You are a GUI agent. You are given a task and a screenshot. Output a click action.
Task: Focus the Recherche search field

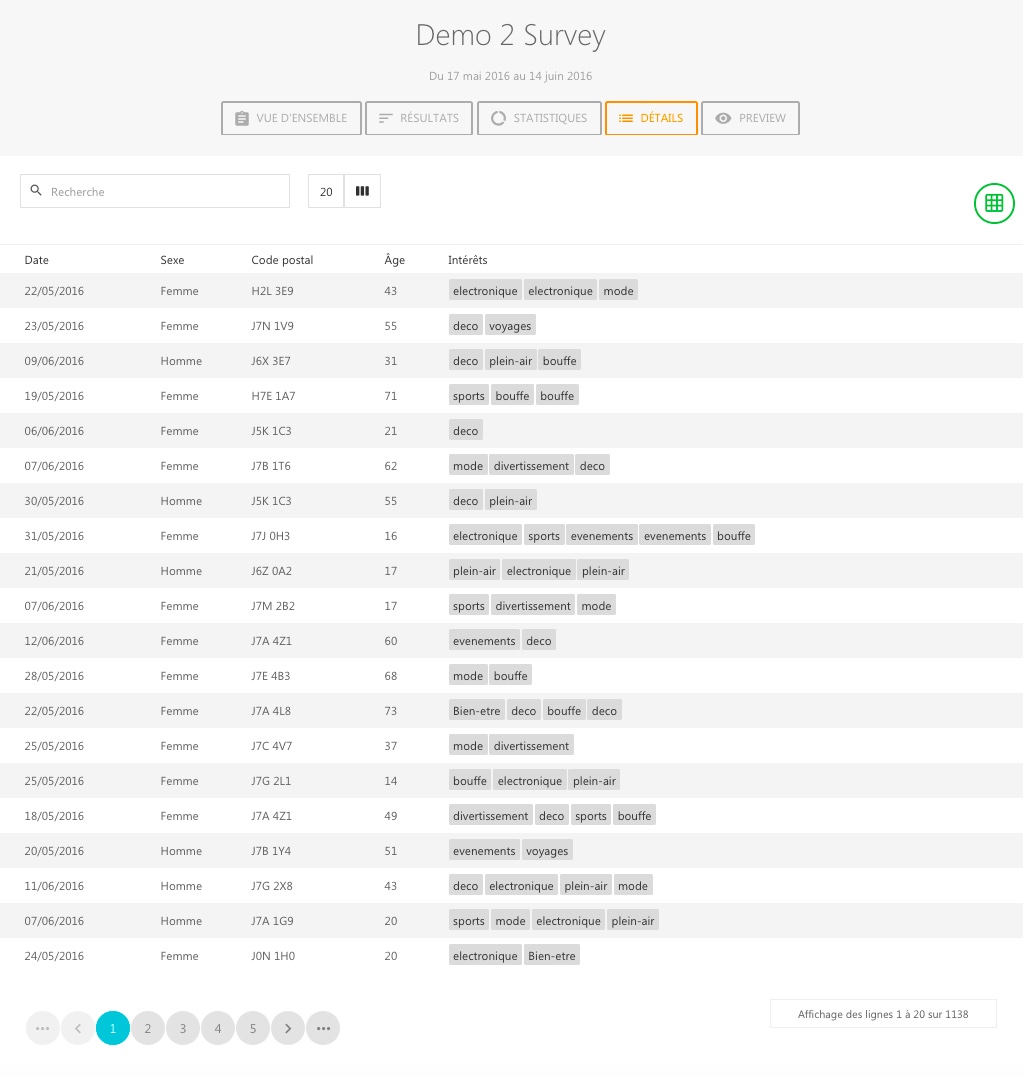tap(165, 191)
